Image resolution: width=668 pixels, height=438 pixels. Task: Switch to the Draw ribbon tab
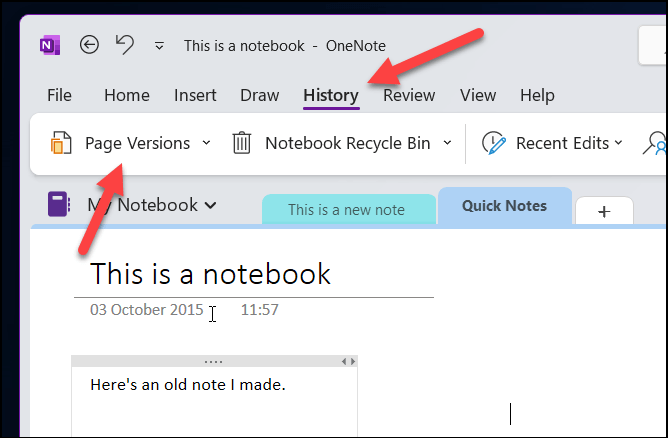point(259,95)
